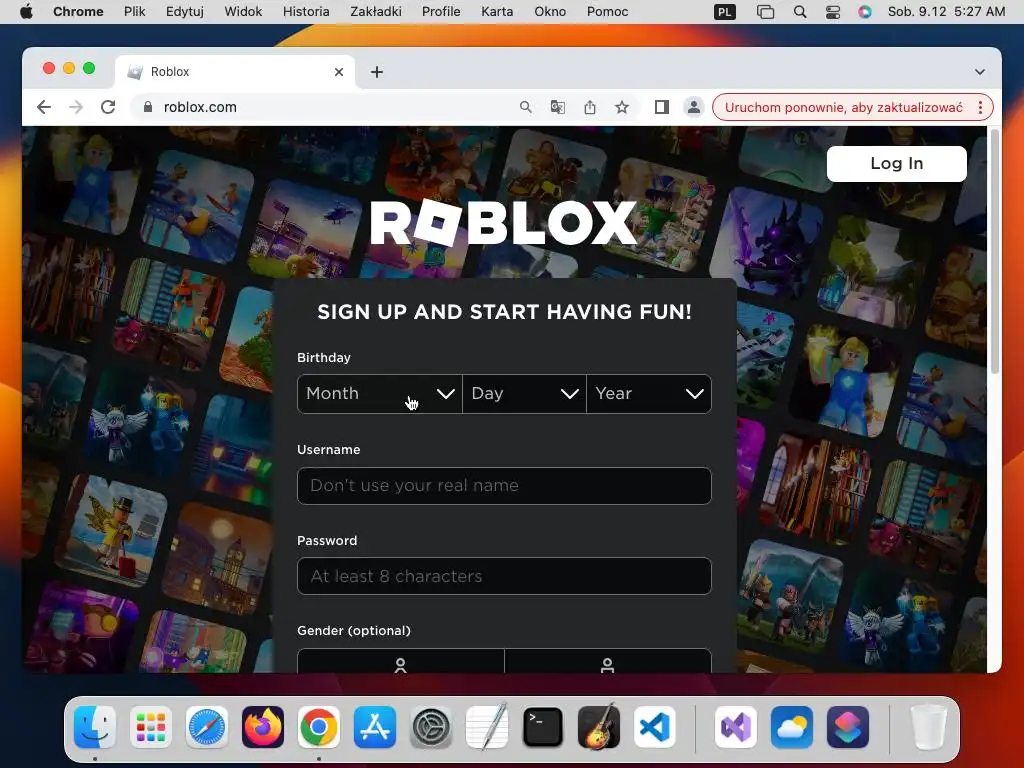The height and width of the screenshot is (768, 1024).
Task: Open the Month birthday dropdown
Action: point(379,394)
